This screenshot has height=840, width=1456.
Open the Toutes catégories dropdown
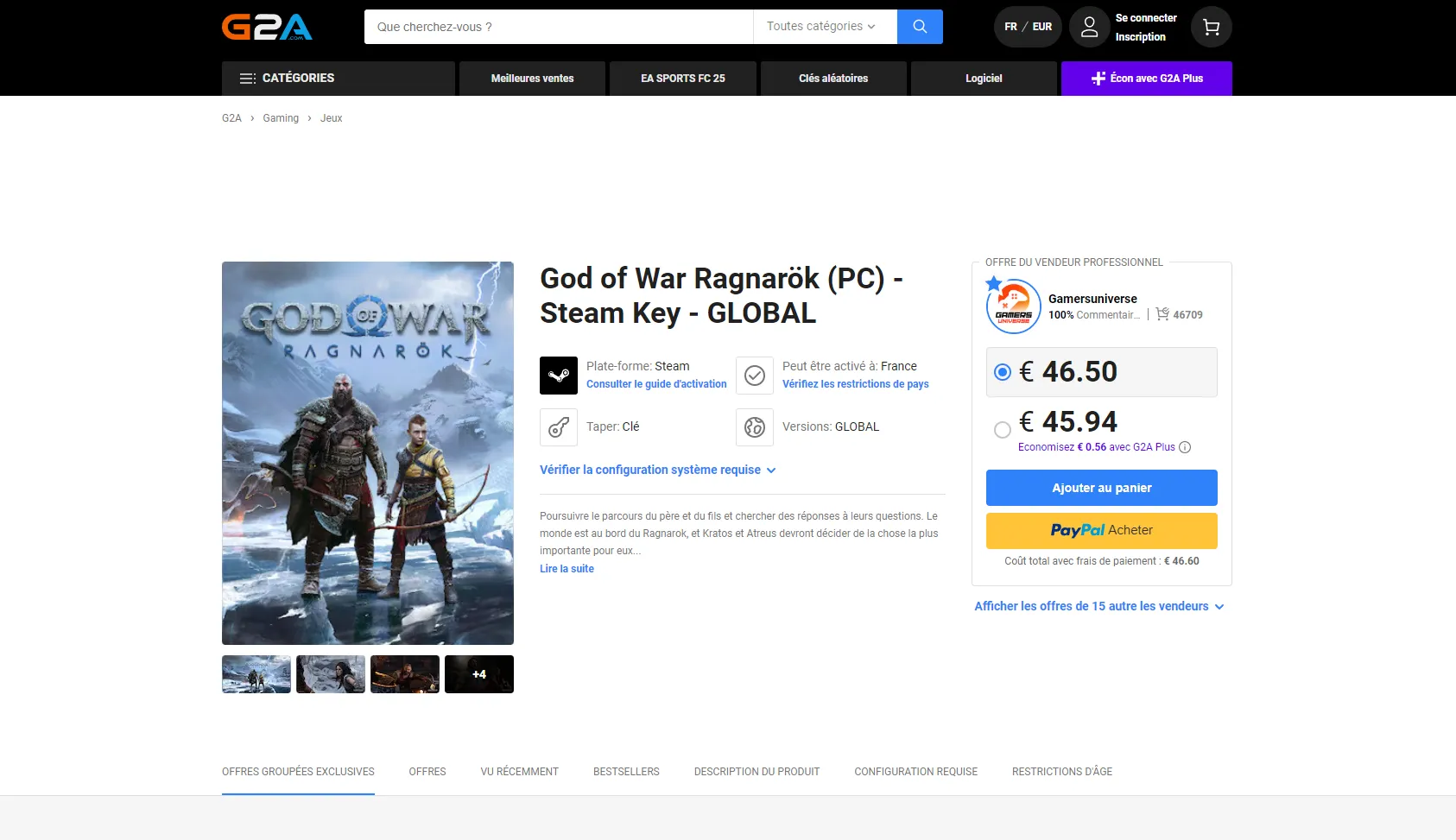point(820,27)
